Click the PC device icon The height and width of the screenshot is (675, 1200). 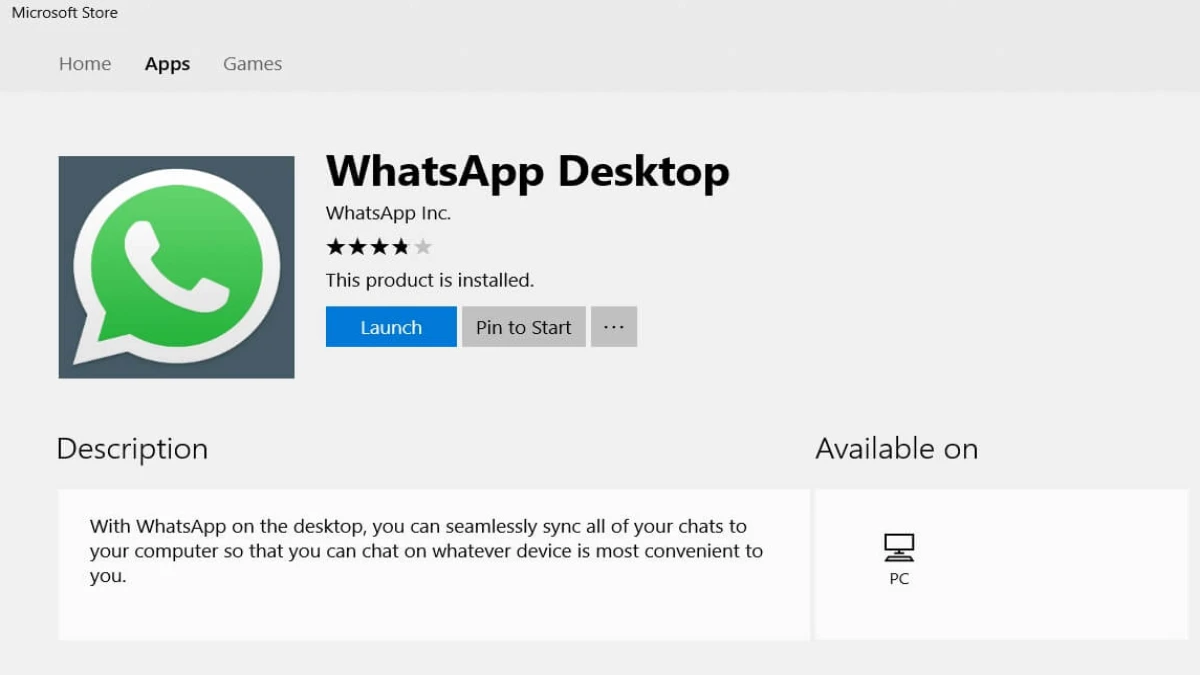point(899,548)
